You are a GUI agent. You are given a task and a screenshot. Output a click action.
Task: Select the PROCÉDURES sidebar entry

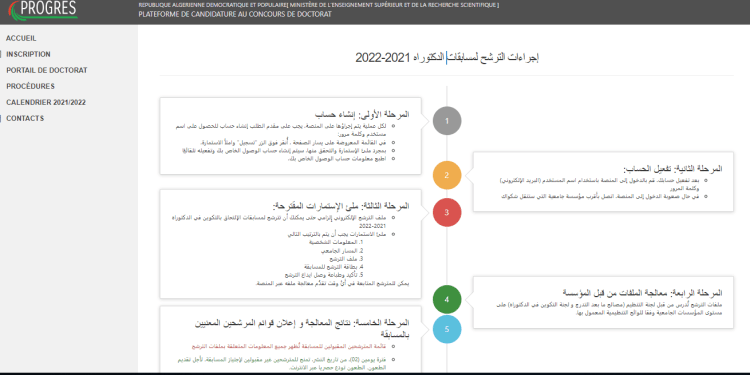[x=31, y=87]
